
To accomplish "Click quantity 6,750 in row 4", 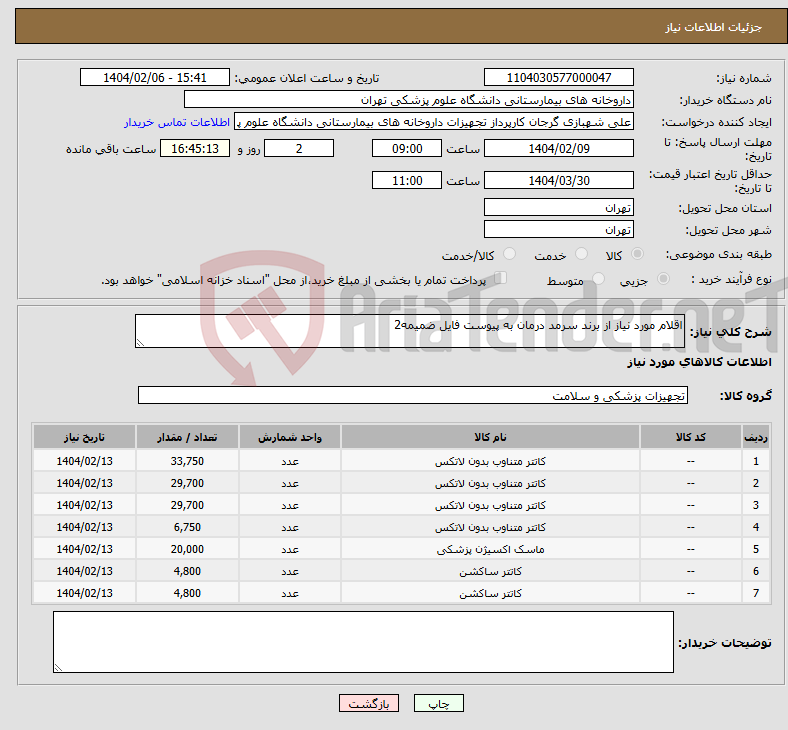I will click(187, 527).
